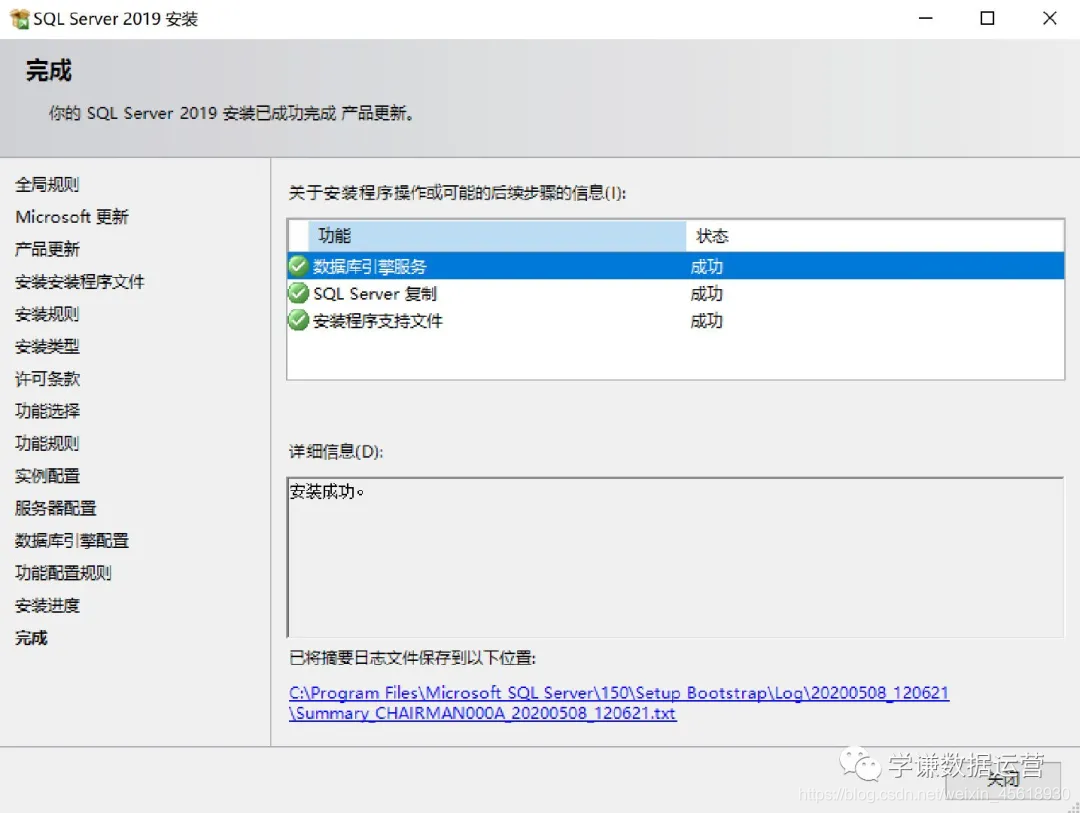The width and height of the screenshot is (1080, 813).
Task: Select the 安装安装程序文件 step
Action: point(79,282)
